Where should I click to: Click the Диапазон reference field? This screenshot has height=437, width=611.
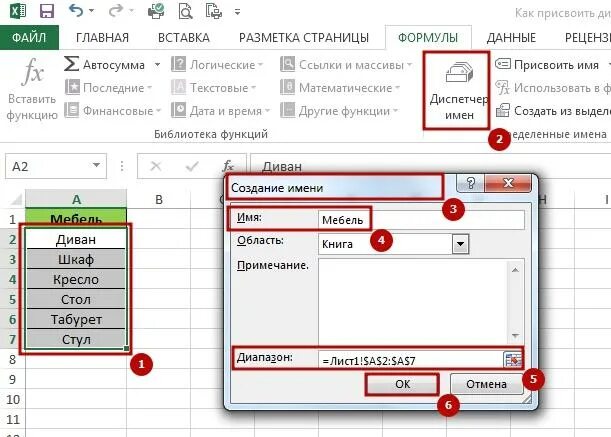pos(411,361)
